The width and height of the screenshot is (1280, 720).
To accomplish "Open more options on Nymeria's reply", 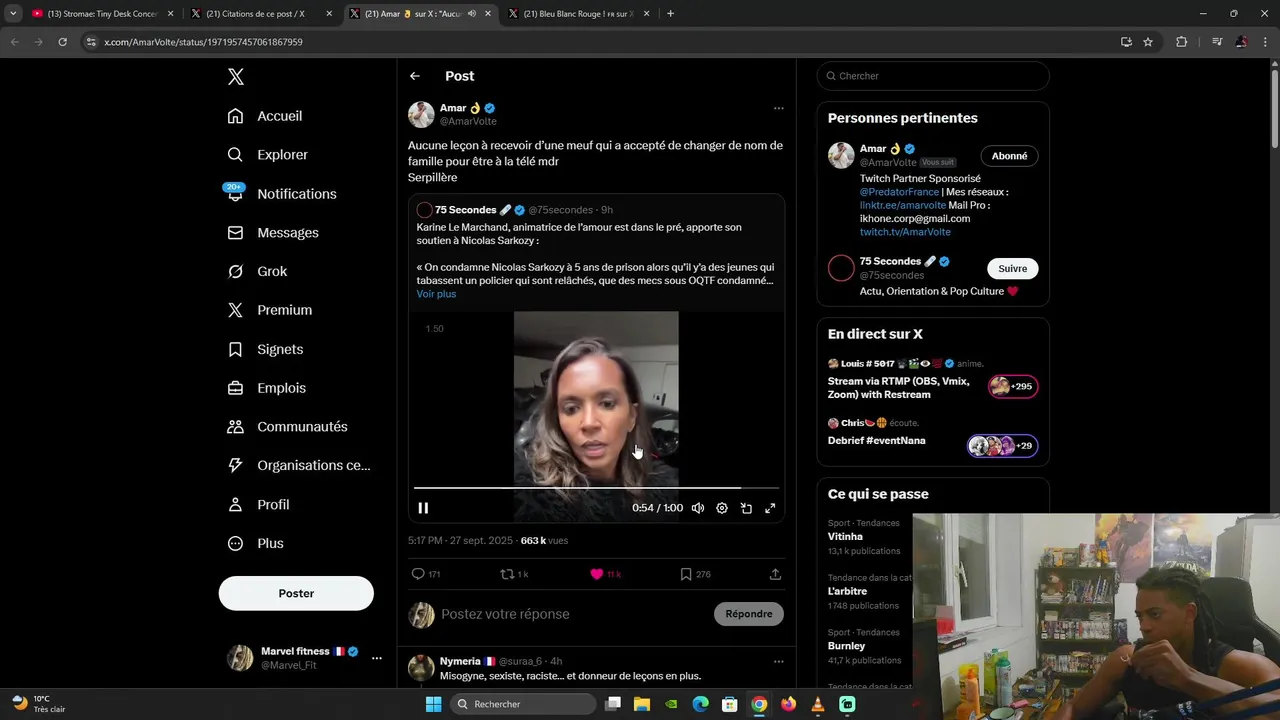I will (x=778, y=661).
